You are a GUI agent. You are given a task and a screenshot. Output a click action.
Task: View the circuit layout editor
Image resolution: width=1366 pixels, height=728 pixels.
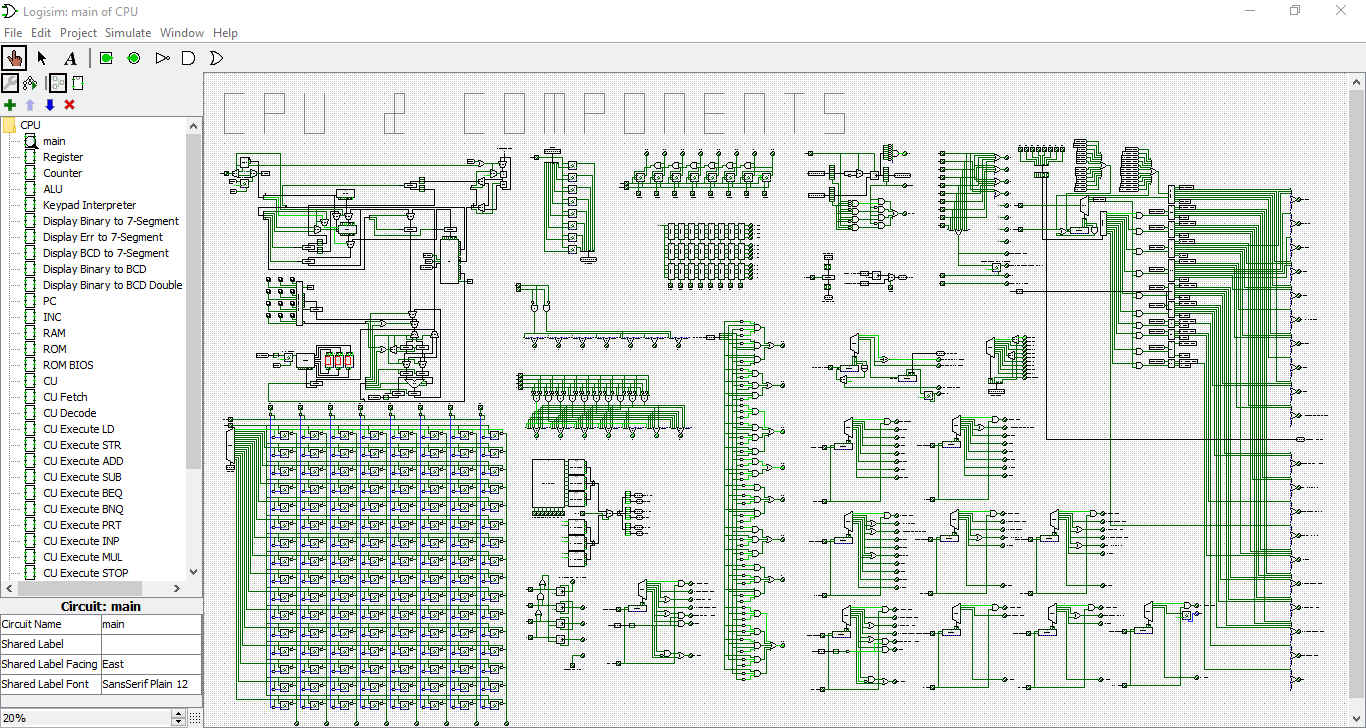pyautogui.click(x=58, y=83)
